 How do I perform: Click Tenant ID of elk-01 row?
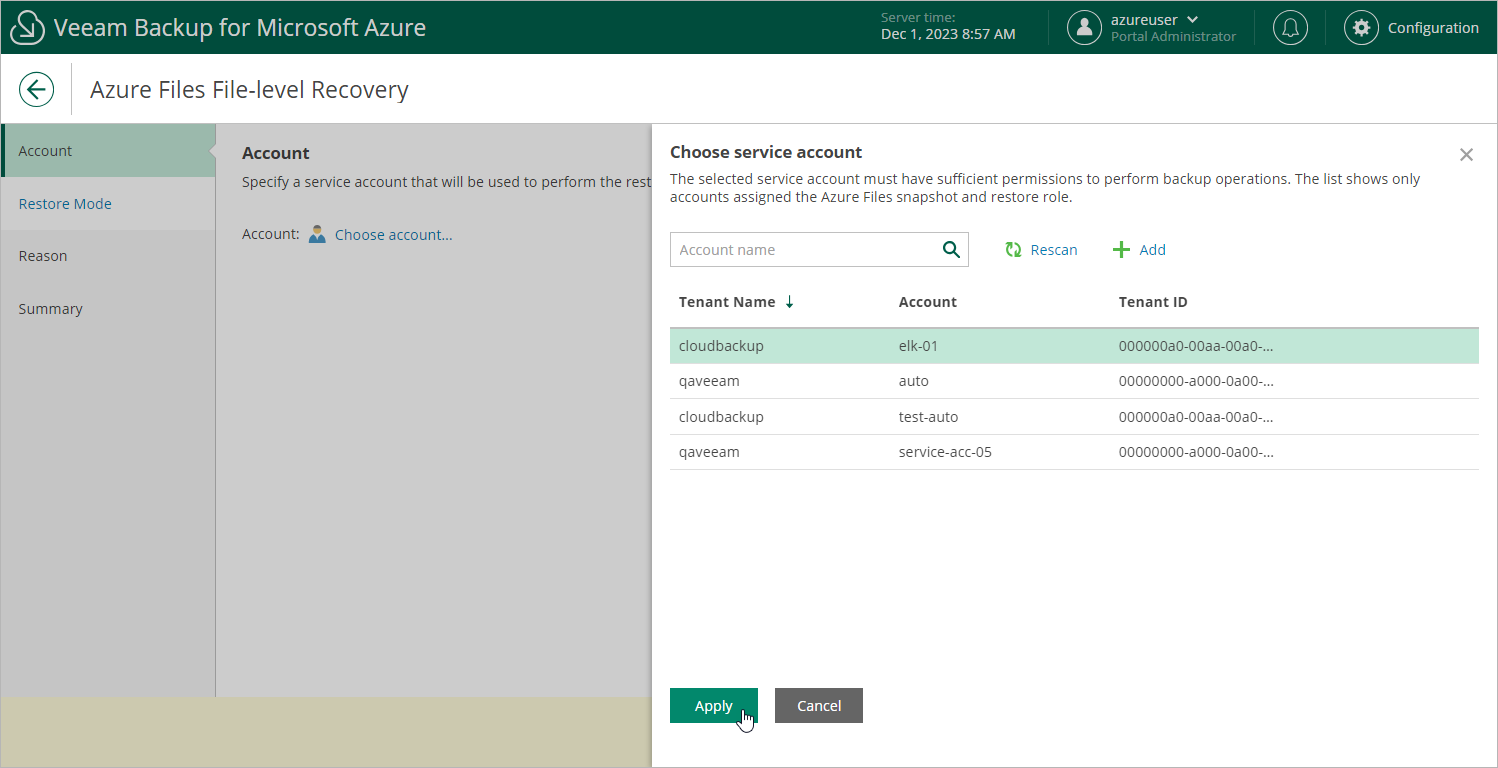(x=1196, y=346)
